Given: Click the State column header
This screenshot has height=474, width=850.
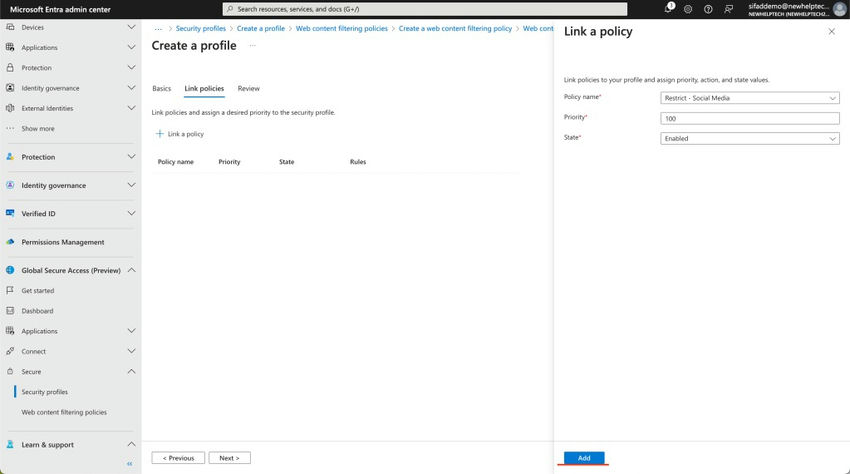Looking at the screenshot, I should pyautogui.click(x=286, y=162).
